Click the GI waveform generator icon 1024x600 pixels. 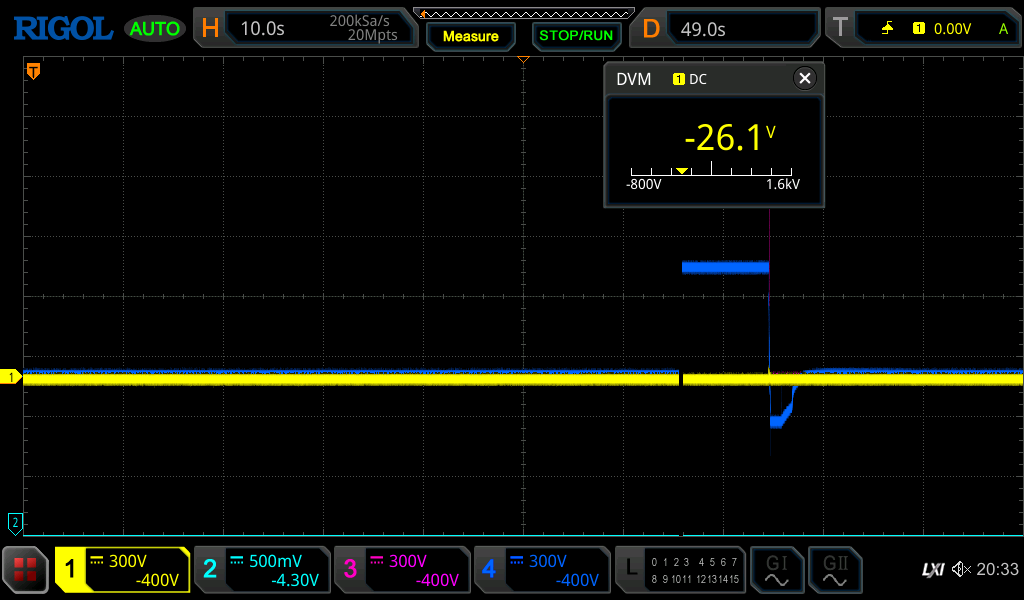tap(776, 570)
